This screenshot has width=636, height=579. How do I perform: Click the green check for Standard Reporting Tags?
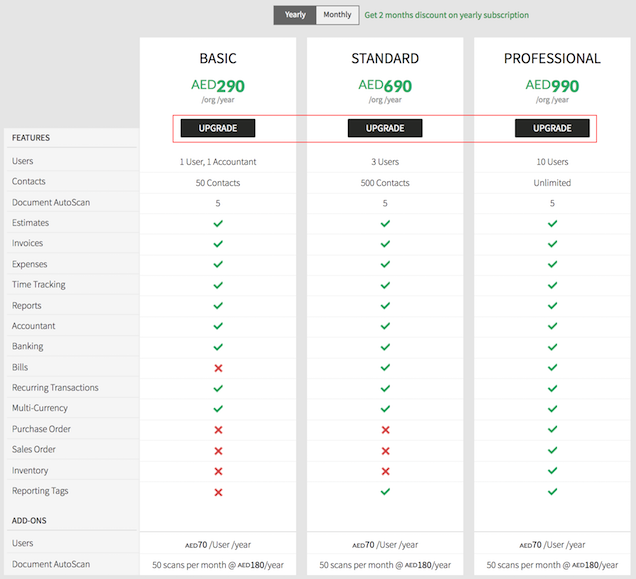click(x=385, y=491)
